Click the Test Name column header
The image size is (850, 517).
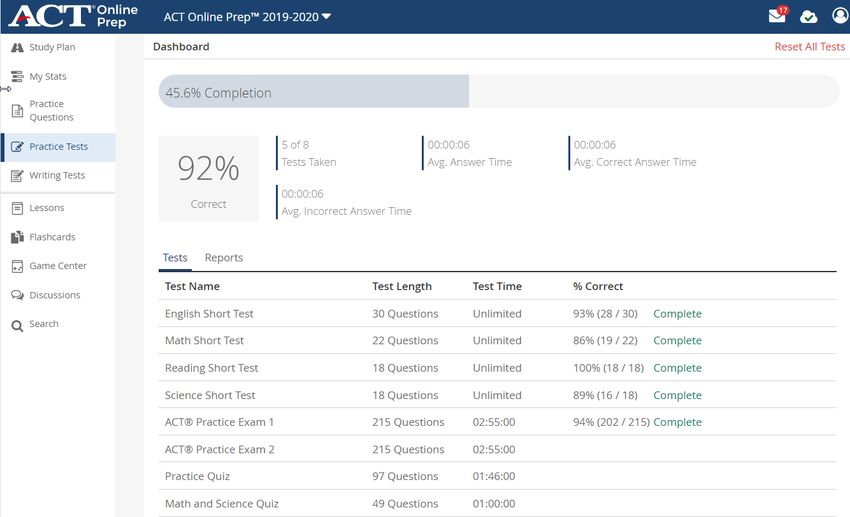point(192,286)
